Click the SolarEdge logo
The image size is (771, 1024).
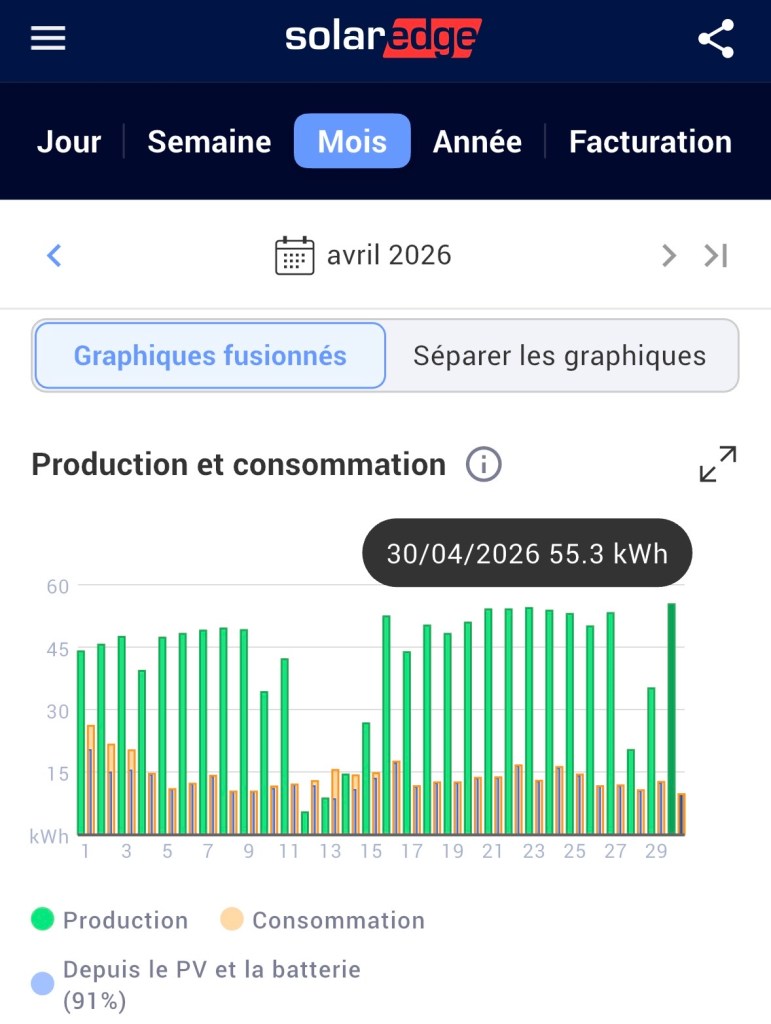click(x=384, y=38)
